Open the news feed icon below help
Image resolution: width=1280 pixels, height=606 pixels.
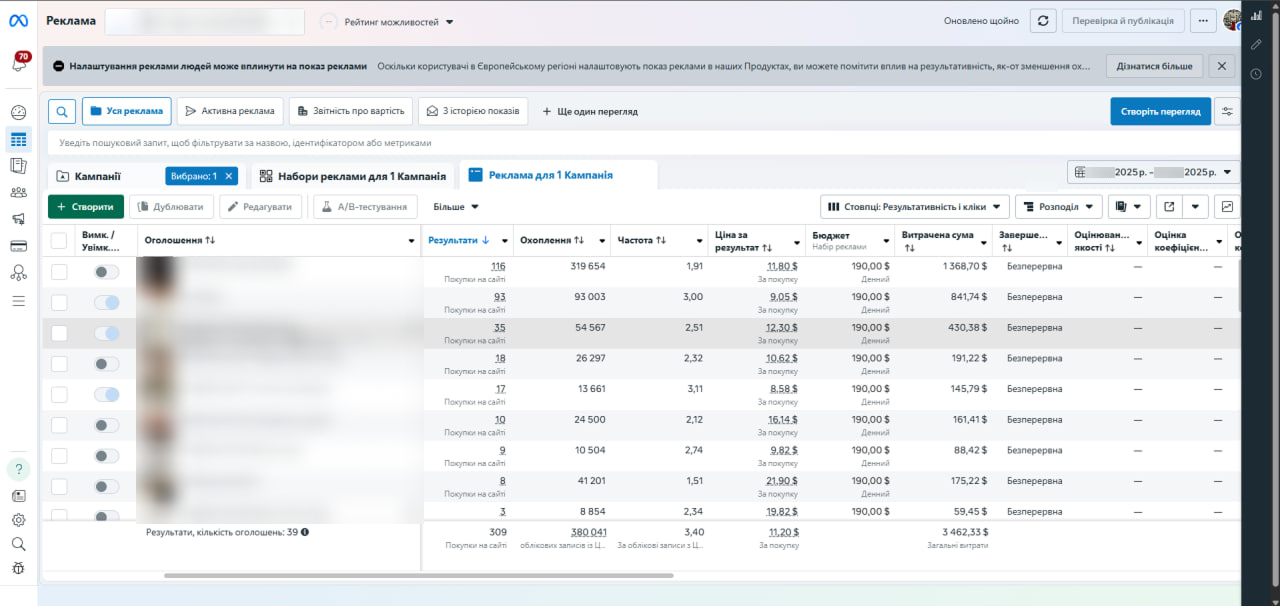pyautogui.click(x=18, y=495)
